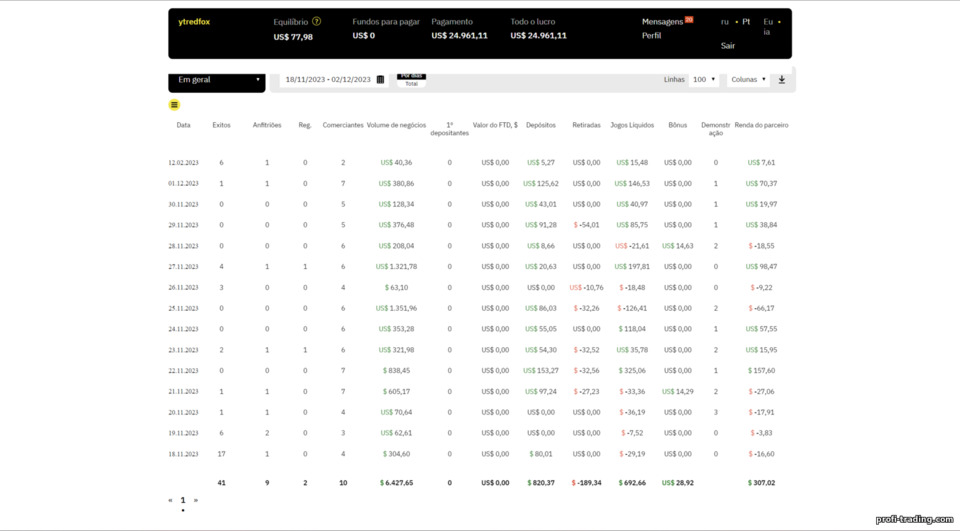Sort by the Anfitriões column header
This screenshot has width=960, height=531.
coord(267,125)
